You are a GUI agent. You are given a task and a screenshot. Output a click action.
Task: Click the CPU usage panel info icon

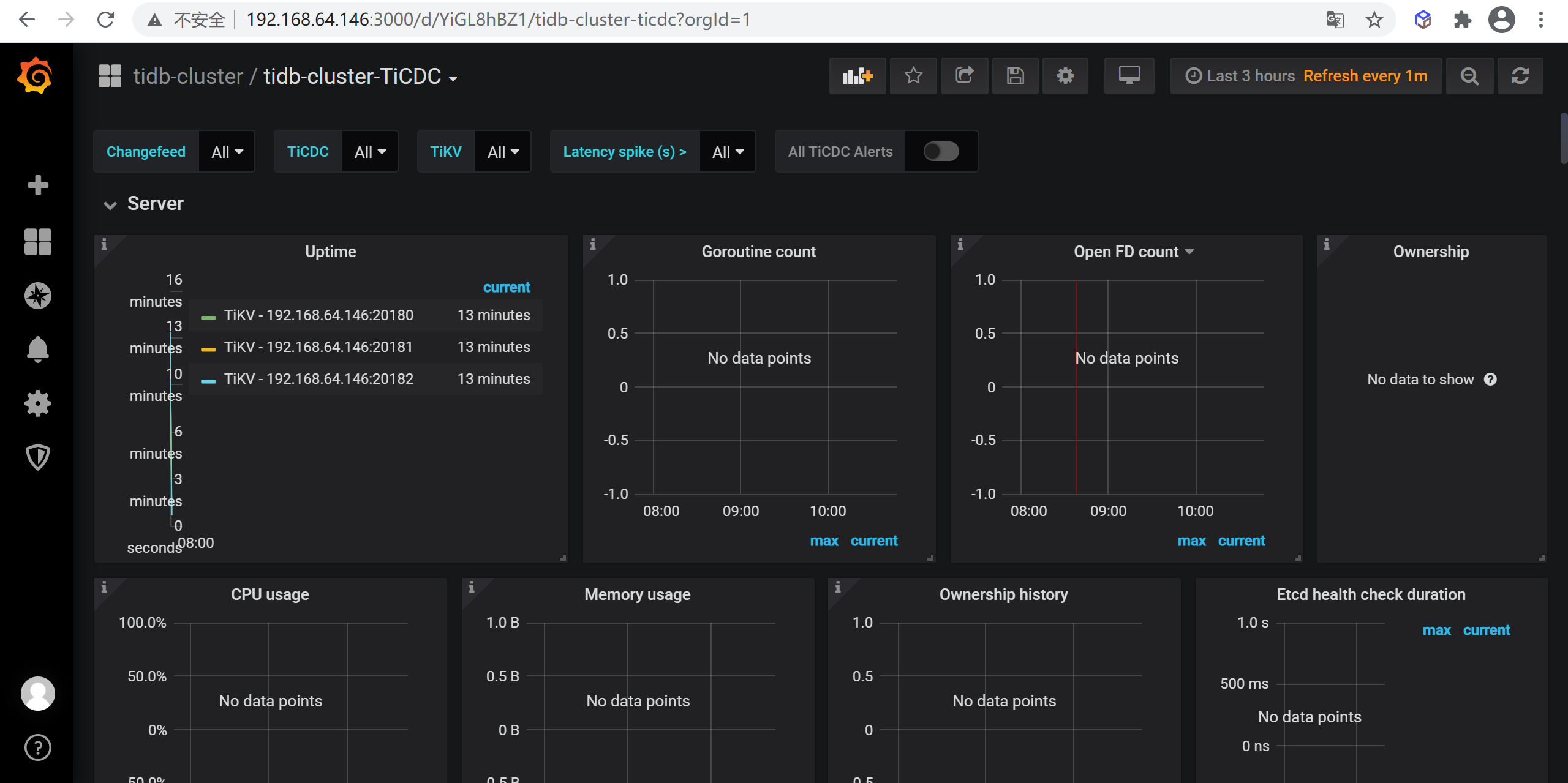[x=104, y=587]
